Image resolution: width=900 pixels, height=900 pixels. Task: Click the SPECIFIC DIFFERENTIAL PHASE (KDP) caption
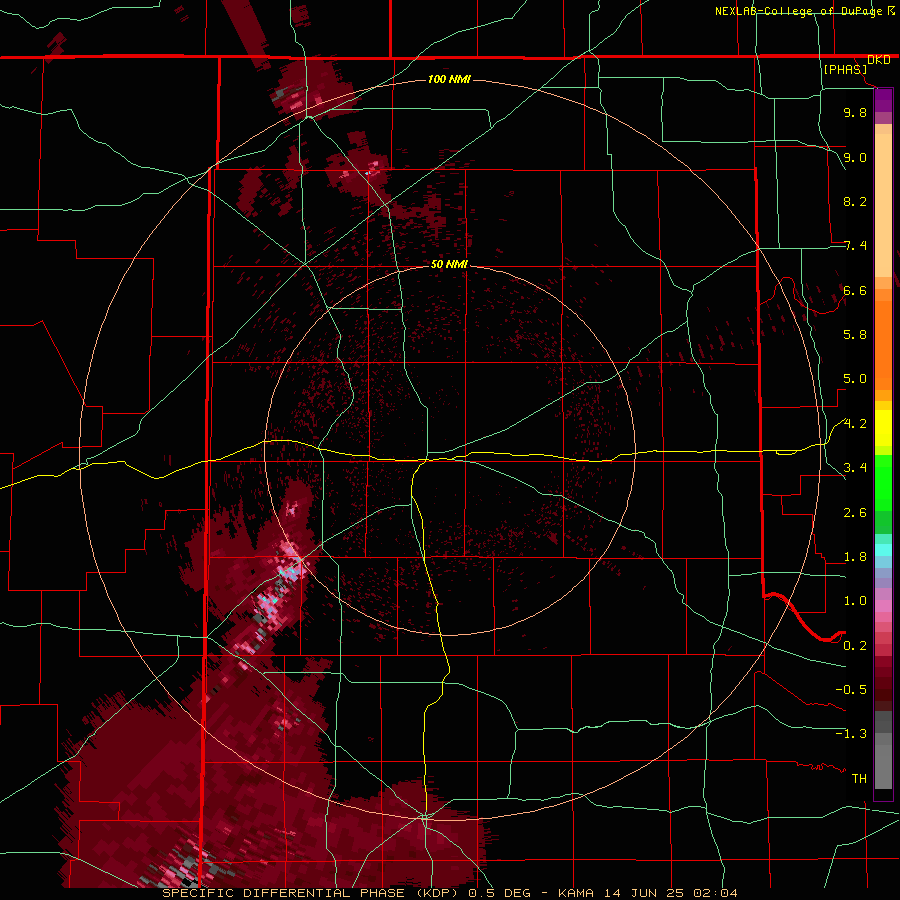tap(312, 893)
